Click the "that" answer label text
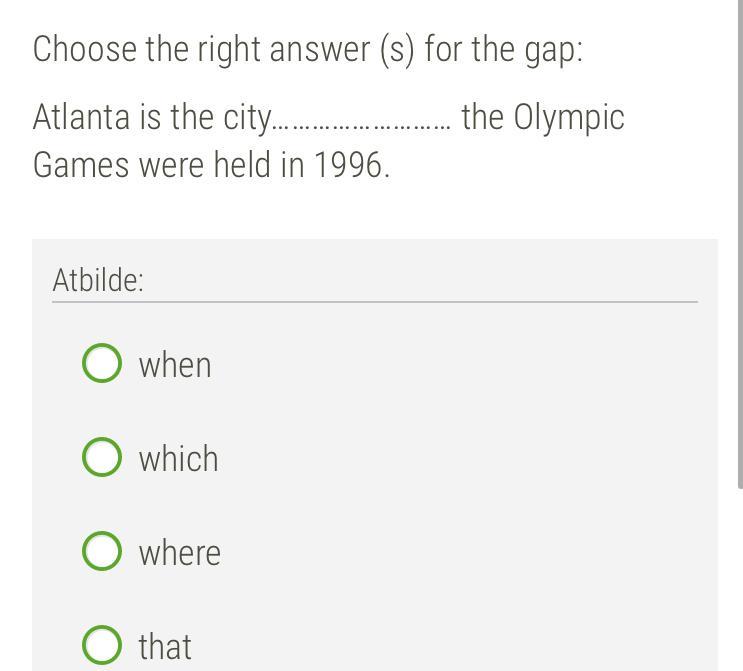Screen dimensions: 743x671 pyautogui.click(x=165, y=647)
